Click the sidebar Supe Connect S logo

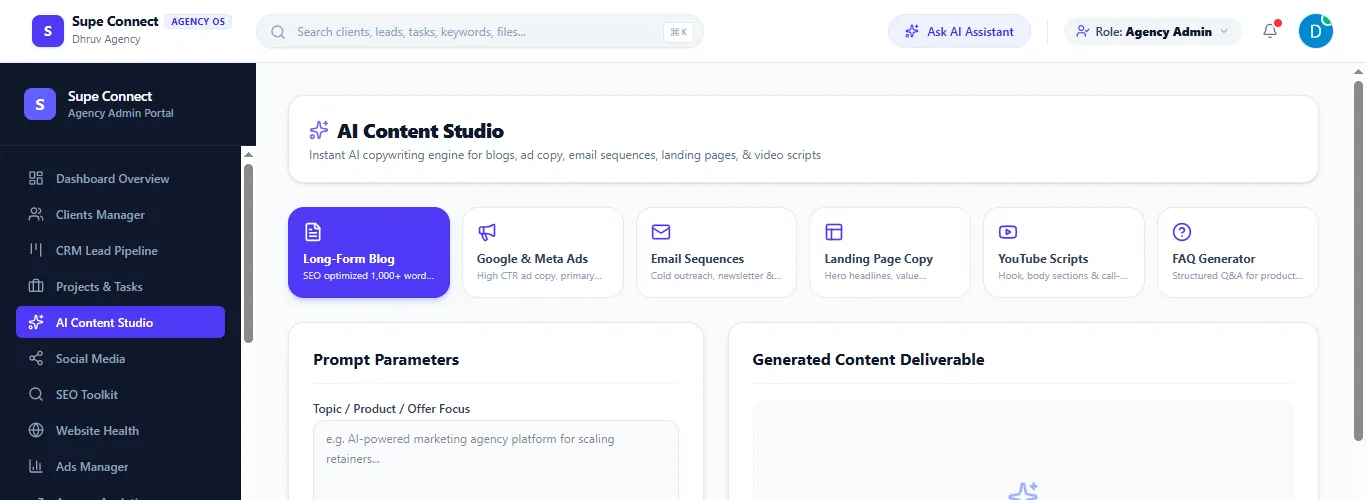[40, 104]
